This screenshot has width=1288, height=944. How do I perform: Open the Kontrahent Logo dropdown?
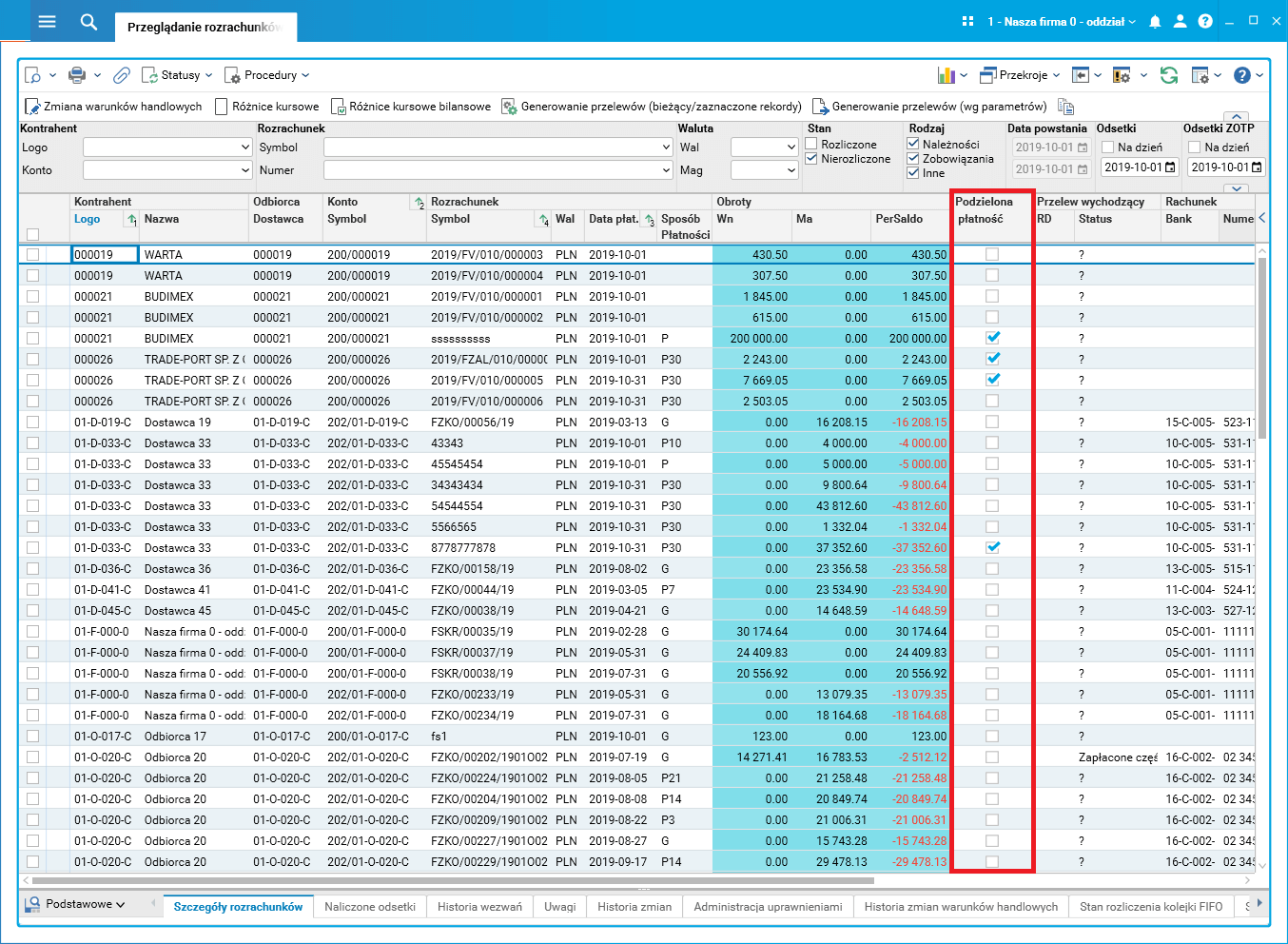(x=244, y=147)
